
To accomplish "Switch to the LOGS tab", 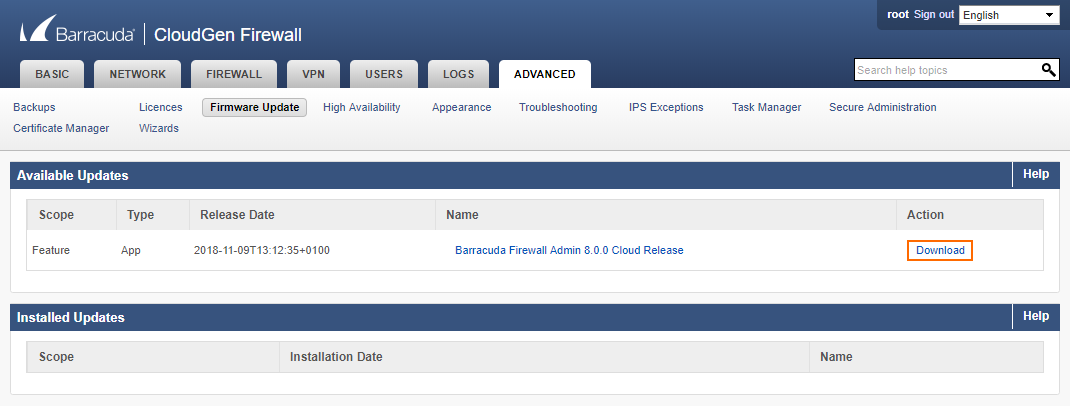I will click(x=459, y=74).
